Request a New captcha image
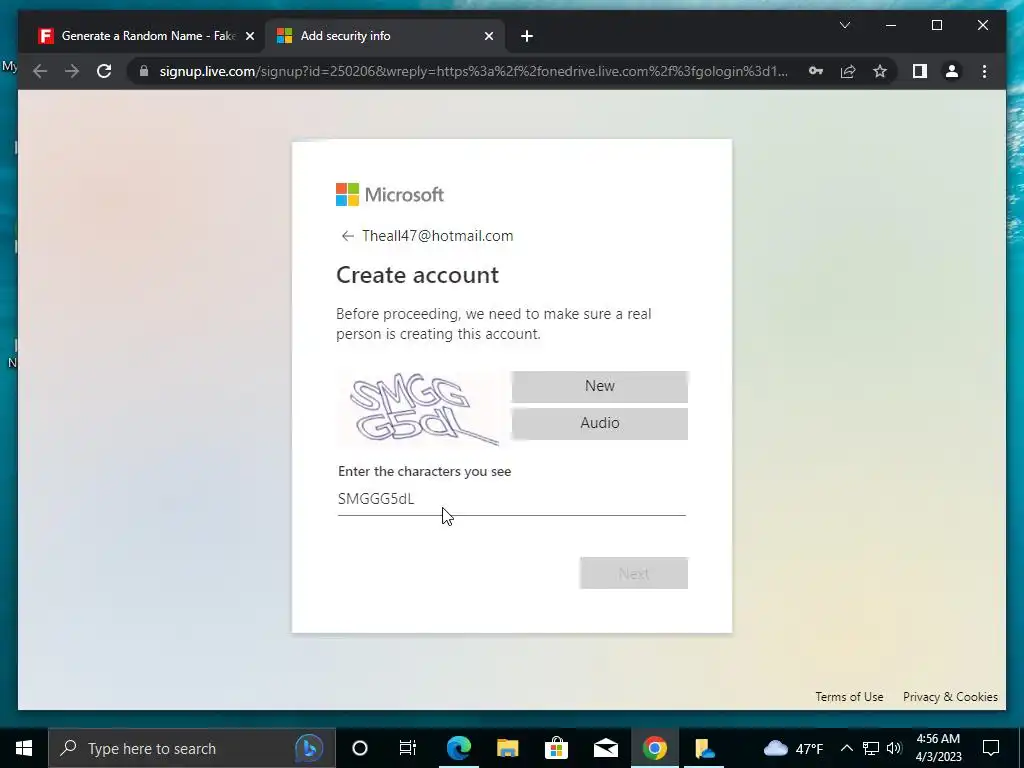 pyautogui.click(x=600, y=386)
